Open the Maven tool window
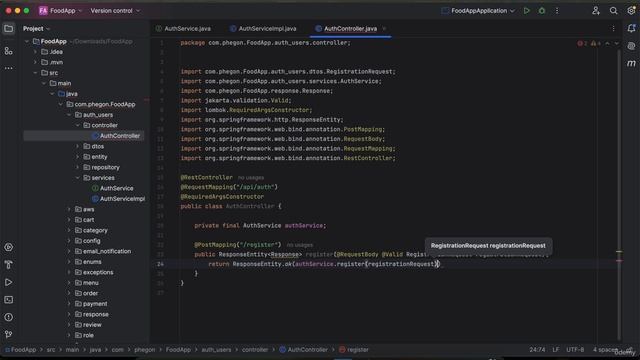Viewport: 640px width, 360px height. (x=631, y=63)
